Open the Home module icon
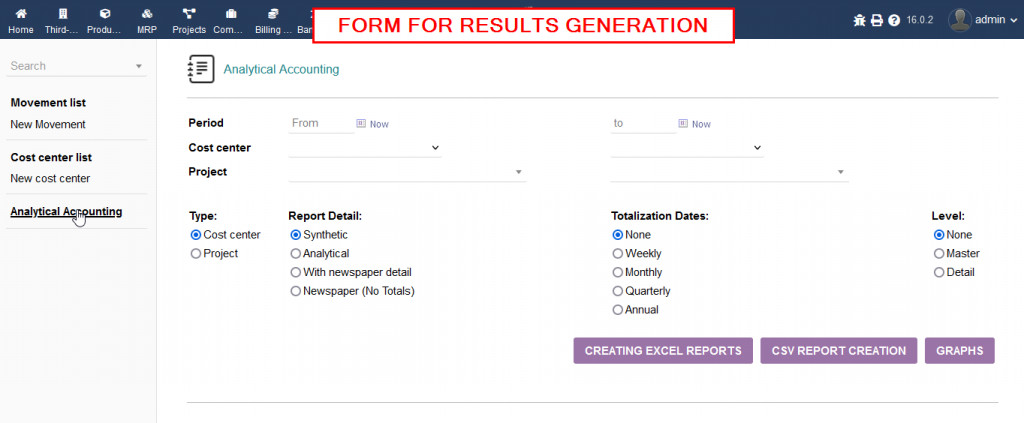1024x423 pixels. tap(20, 15)
